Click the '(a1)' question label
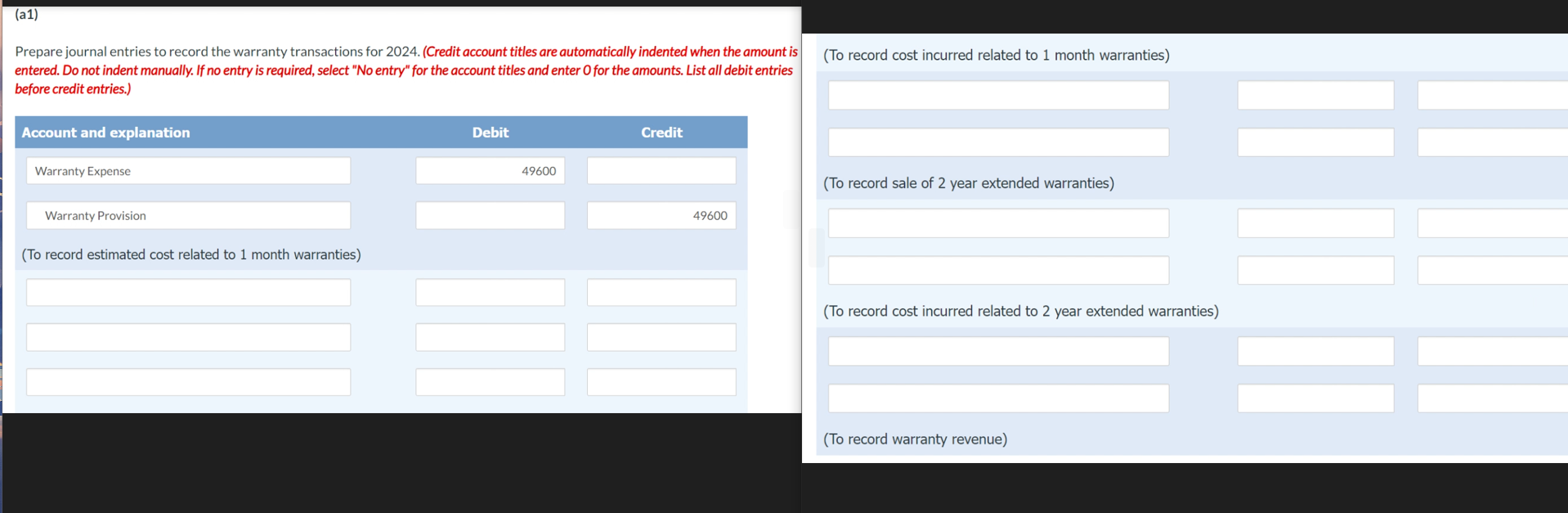 tap(26, 14)
